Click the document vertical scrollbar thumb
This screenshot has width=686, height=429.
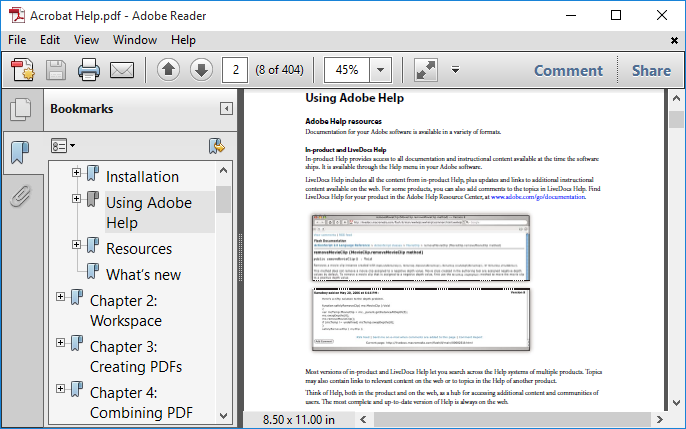(x=676, y=119)
